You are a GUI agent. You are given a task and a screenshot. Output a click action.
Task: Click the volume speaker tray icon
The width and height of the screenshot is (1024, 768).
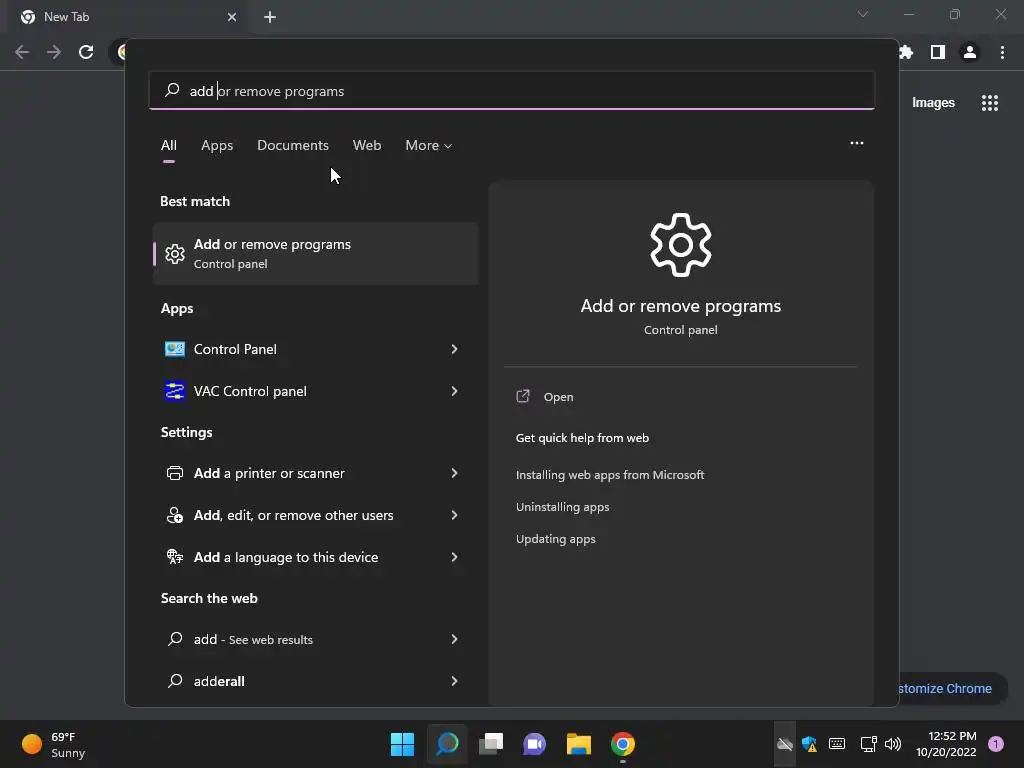(x=893, y=744)
